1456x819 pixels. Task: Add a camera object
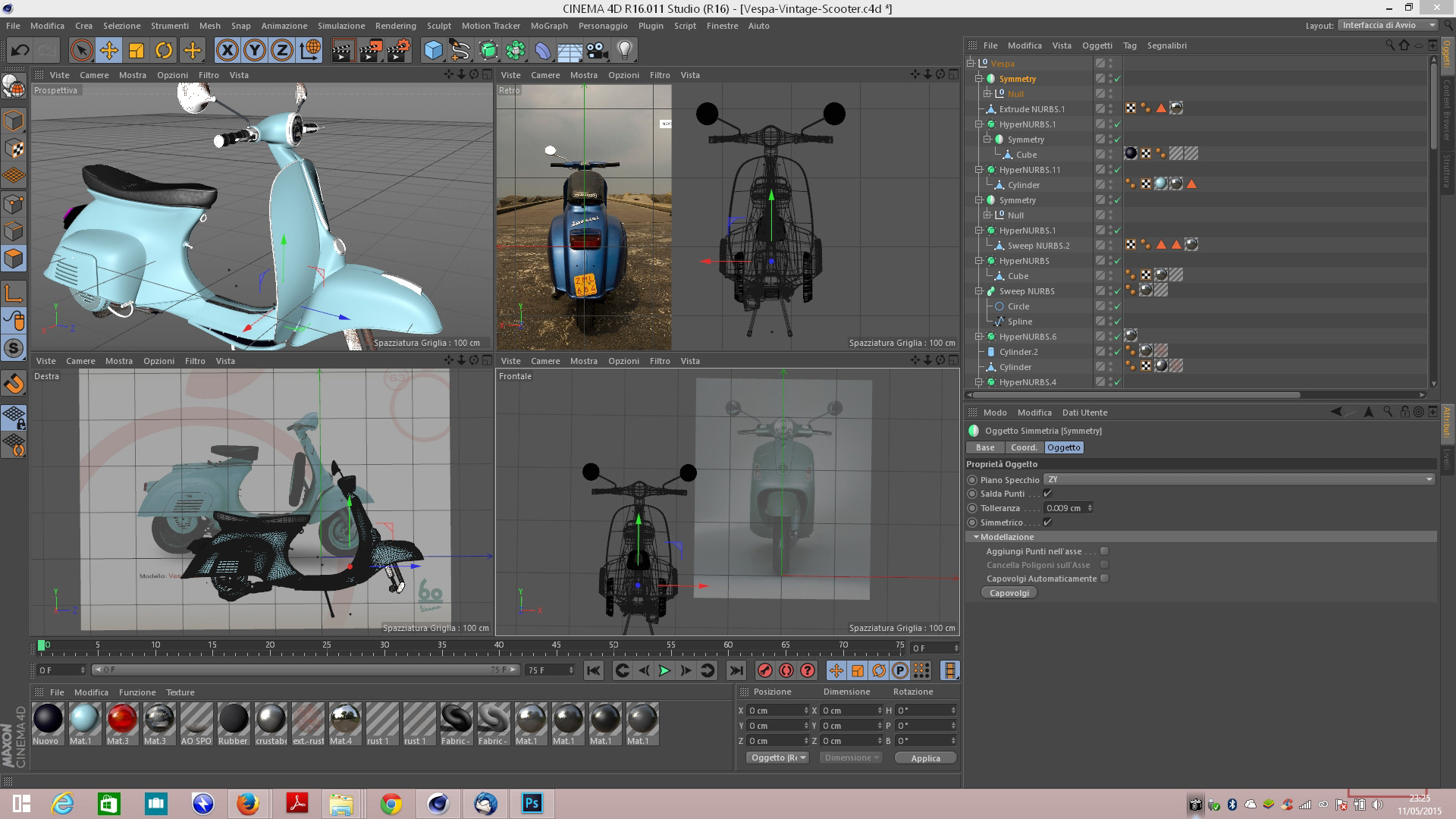point(598,51)
